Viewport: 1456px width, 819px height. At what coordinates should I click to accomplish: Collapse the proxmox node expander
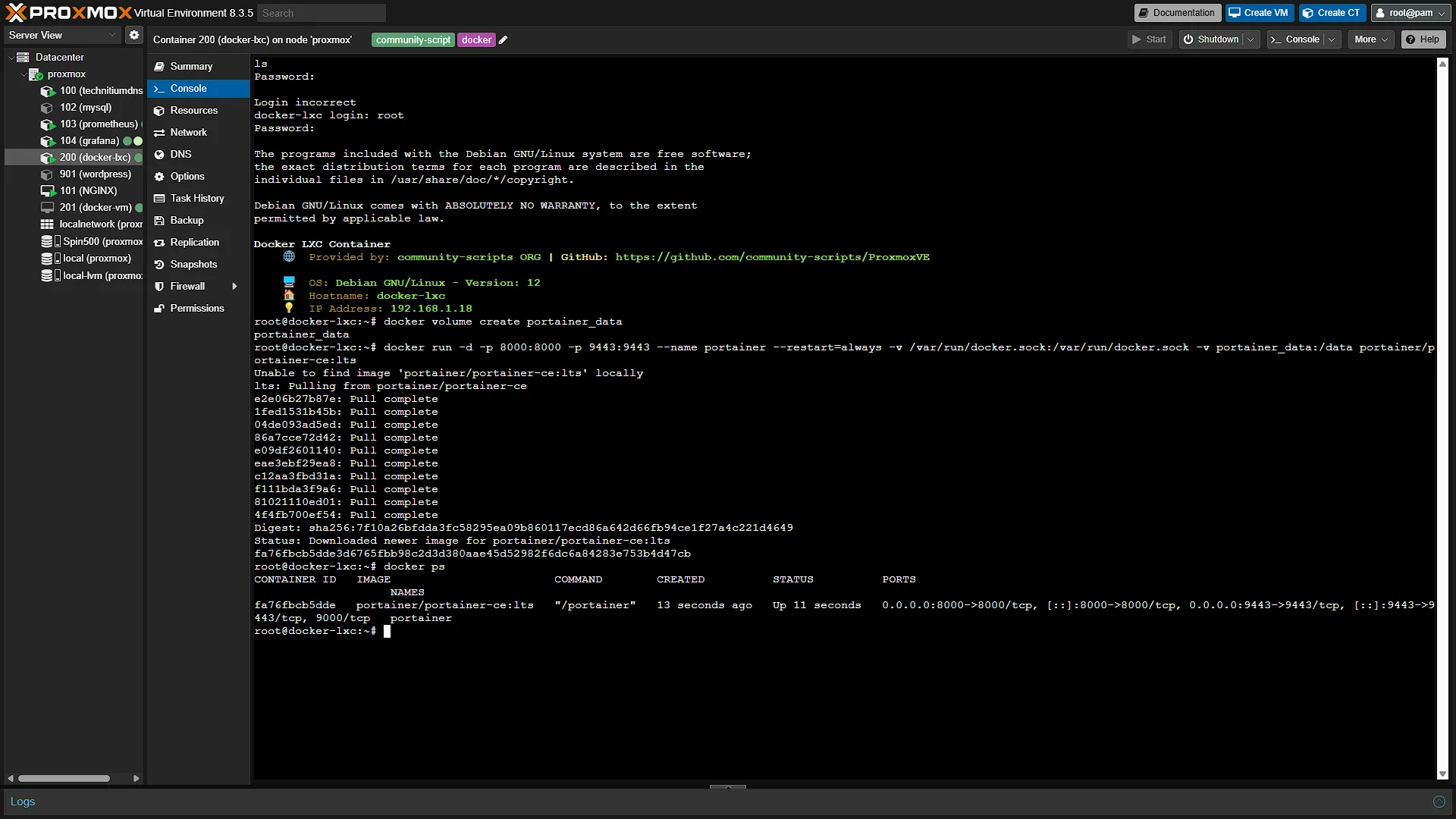(x=23, y=74)
